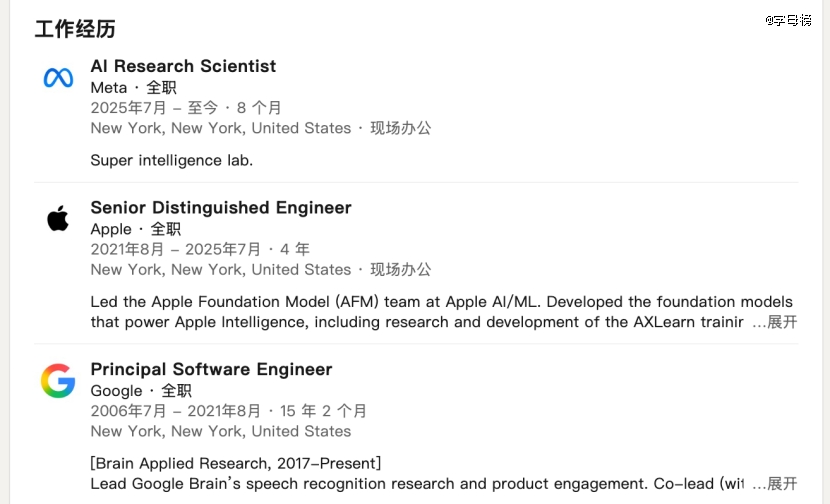Open the AI Research Scientist position
The height and width of the screenshot is (504, 830).
[183, 66]
